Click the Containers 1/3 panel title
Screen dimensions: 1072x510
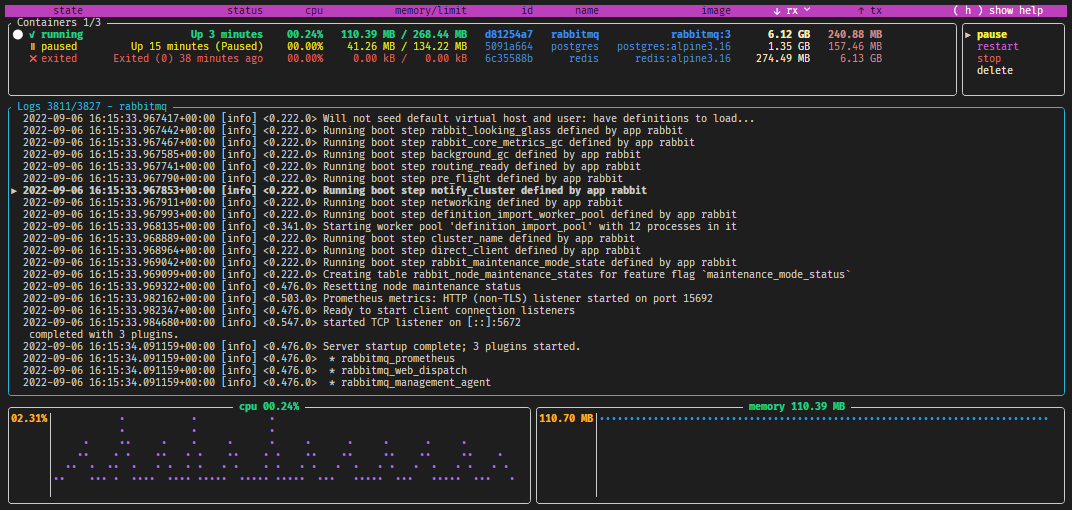coord(57,23)
